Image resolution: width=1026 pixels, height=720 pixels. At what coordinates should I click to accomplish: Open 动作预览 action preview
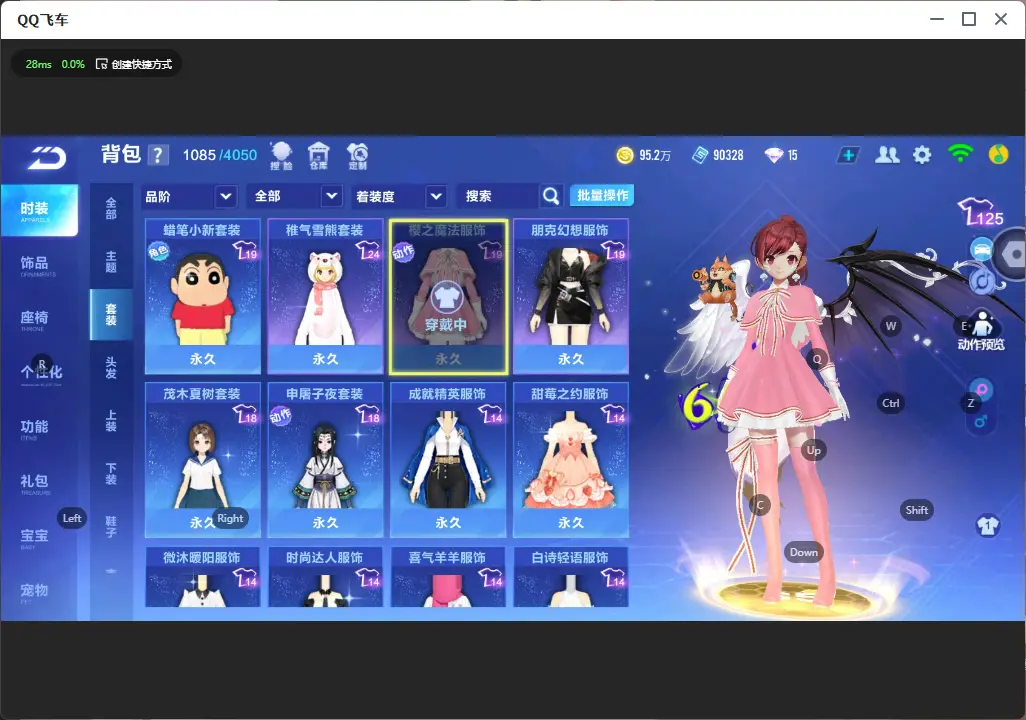[981, 331]
